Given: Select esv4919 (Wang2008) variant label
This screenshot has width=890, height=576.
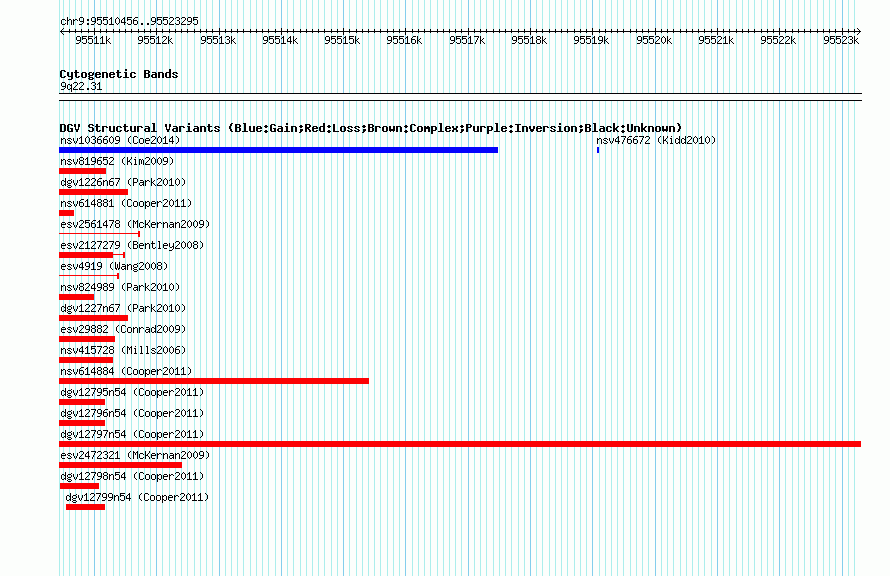Looking at the screenshot, I should point(114,266).
